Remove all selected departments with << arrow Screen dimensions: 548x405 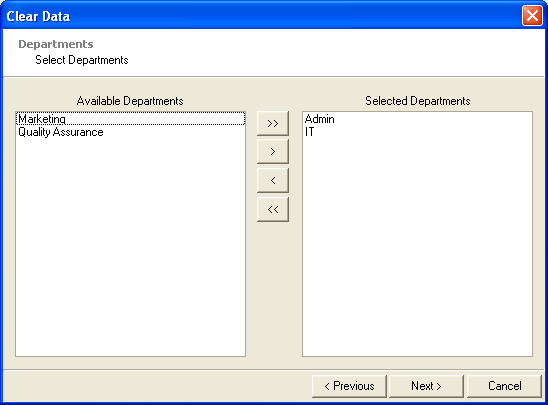tap(273, 209)
